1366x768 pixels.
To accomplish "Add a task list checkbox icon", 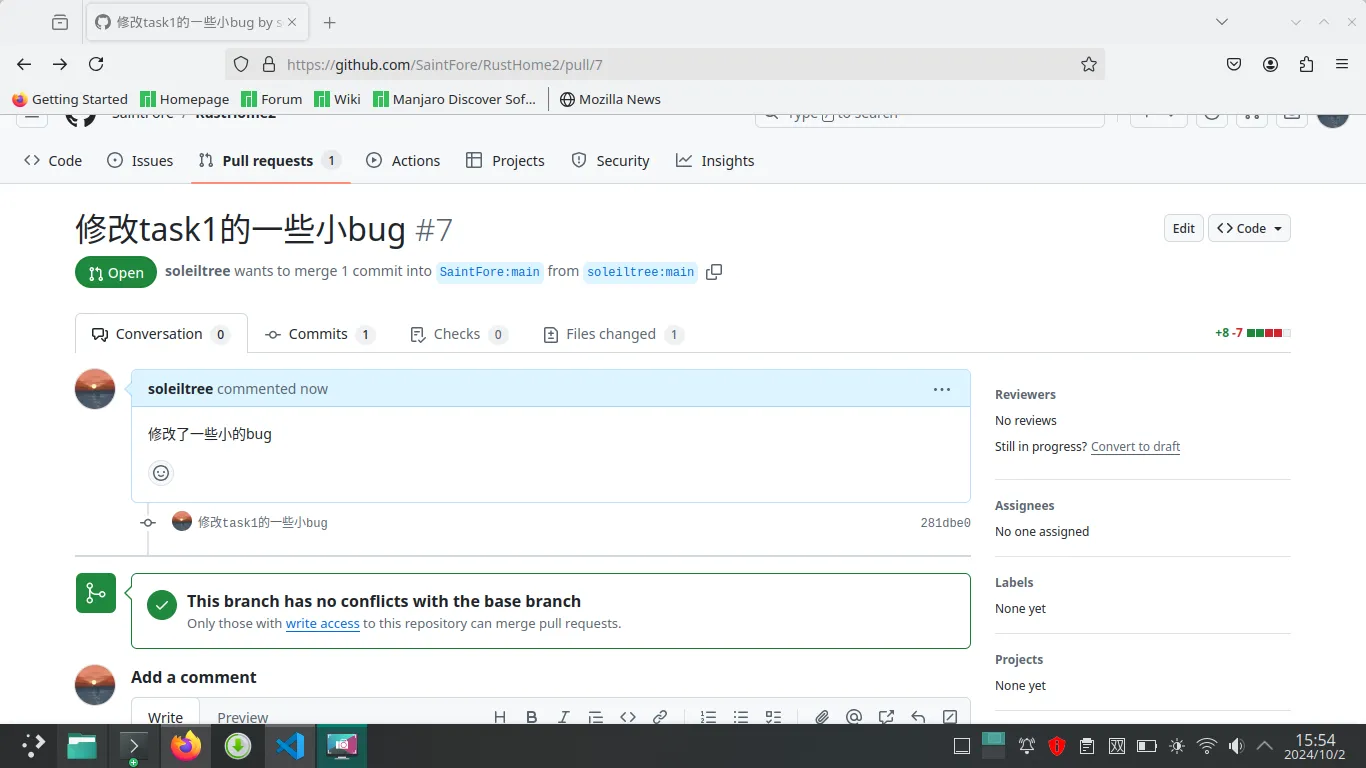I will pos(773,717).
